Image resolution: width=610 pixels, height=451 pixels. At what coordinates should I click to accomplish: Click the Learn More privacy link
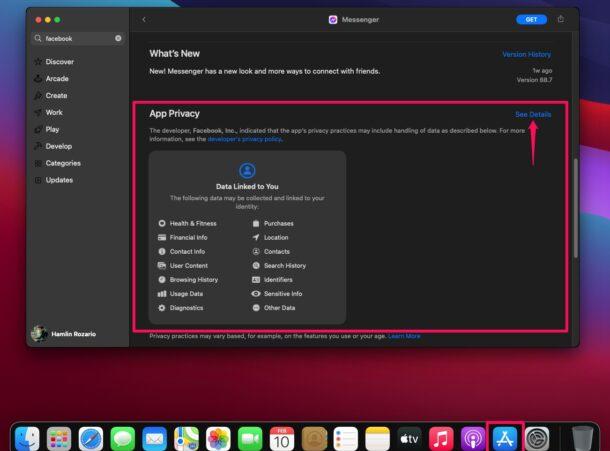point(404,336)
